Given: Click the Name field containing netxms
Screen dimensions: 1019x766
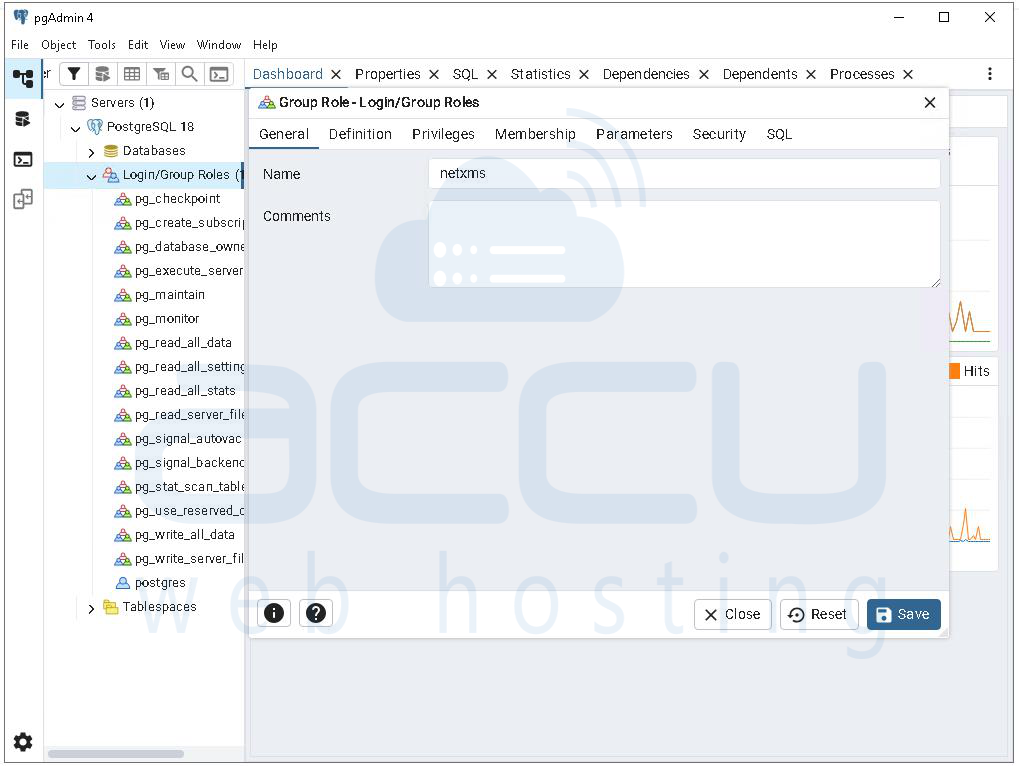Looking at the screenshot, I should click(684, 173).
